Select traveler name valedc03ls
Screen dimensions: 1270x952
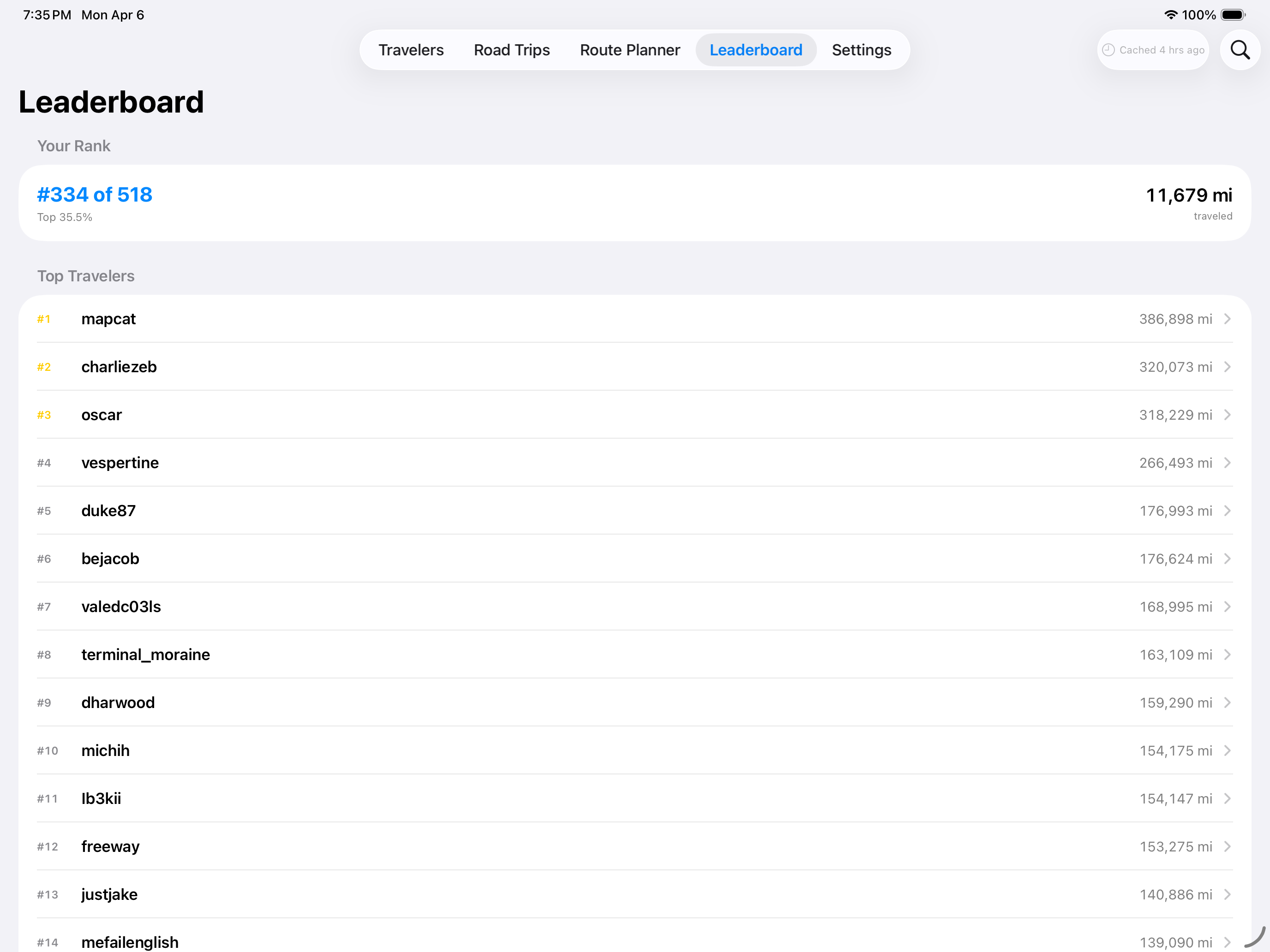(x=121, y=607)
